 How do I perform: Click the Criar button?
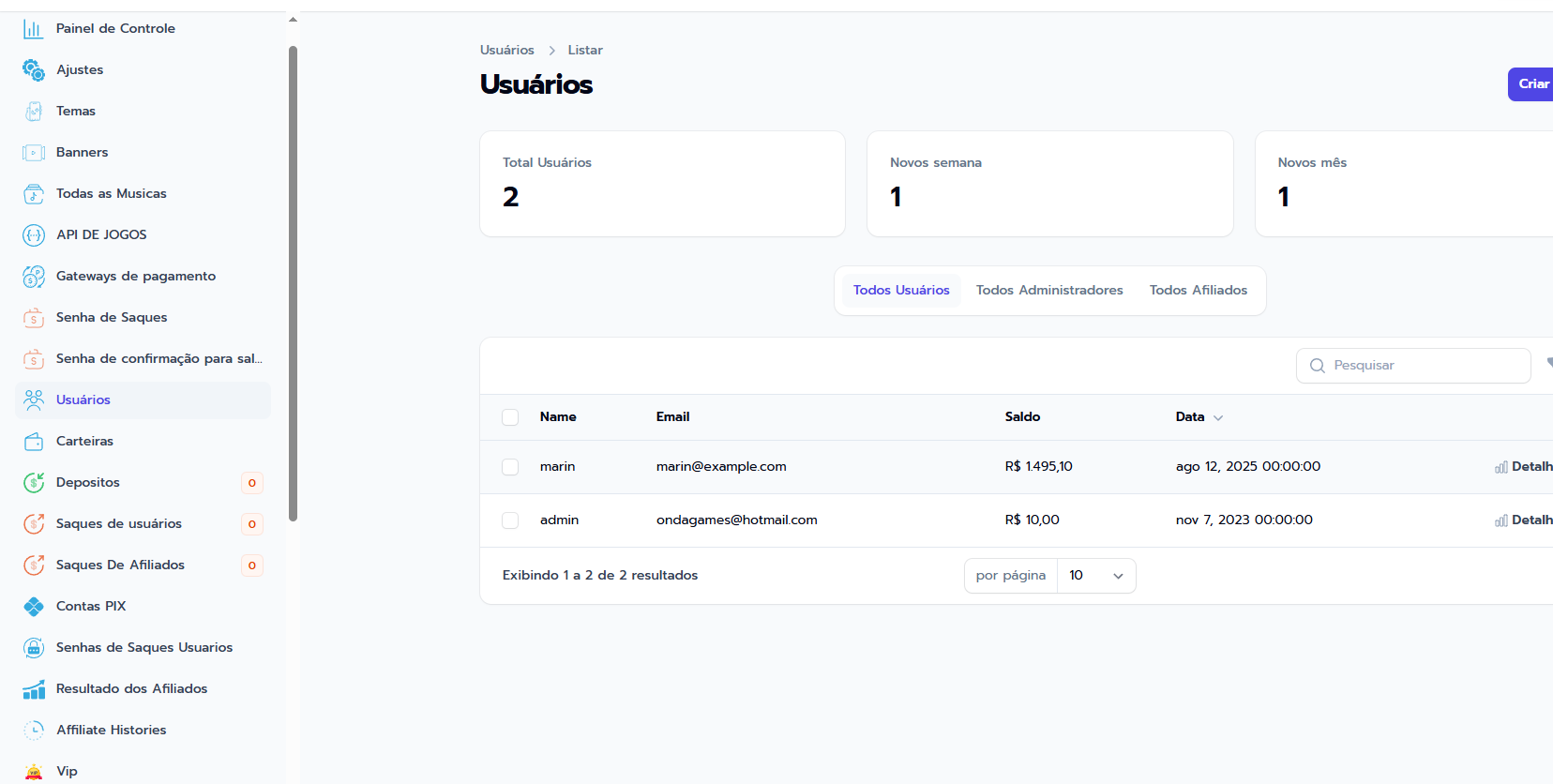click(1530, 84)
